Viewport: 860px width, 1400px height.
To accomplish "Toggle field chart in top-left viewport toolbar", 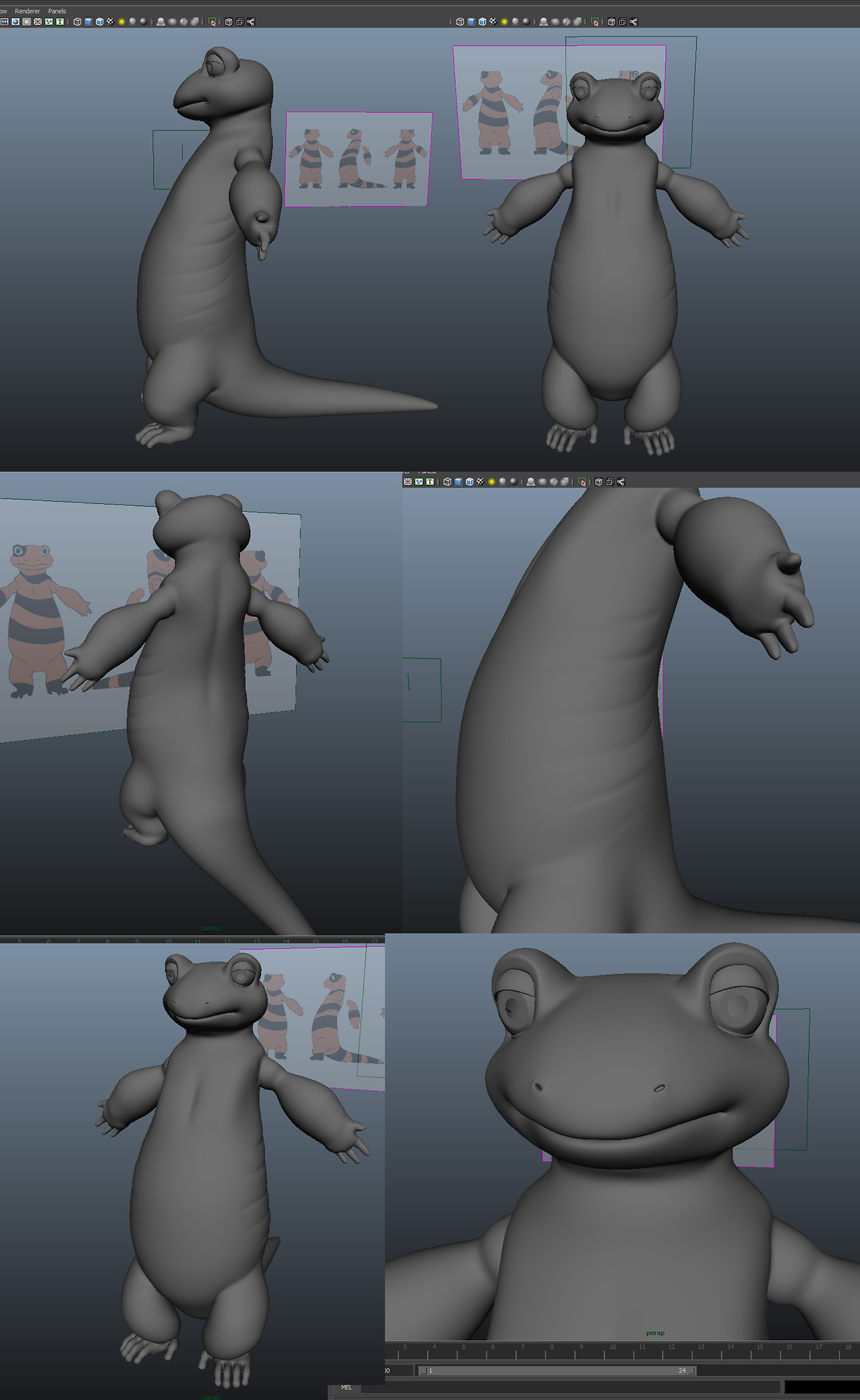I will tap(38, 22).
